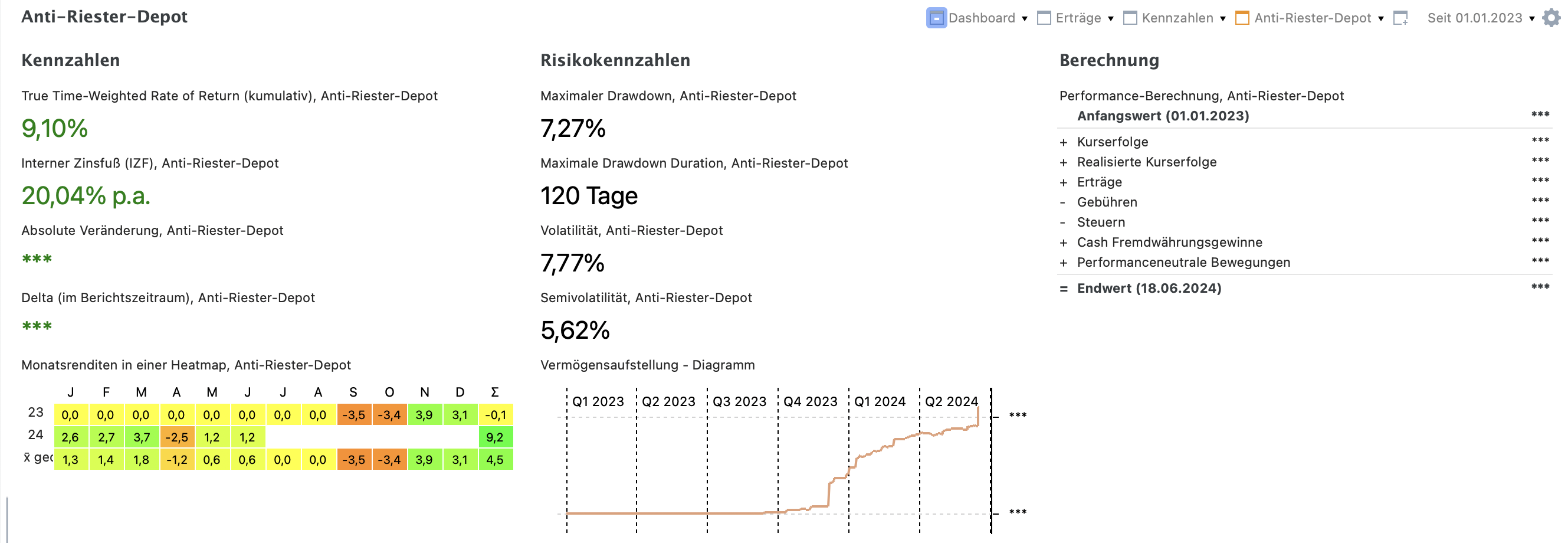Open the settings gear icon
Image resolution: width=1568 pixels, height=543 pixels.
tap(1551, 18)
